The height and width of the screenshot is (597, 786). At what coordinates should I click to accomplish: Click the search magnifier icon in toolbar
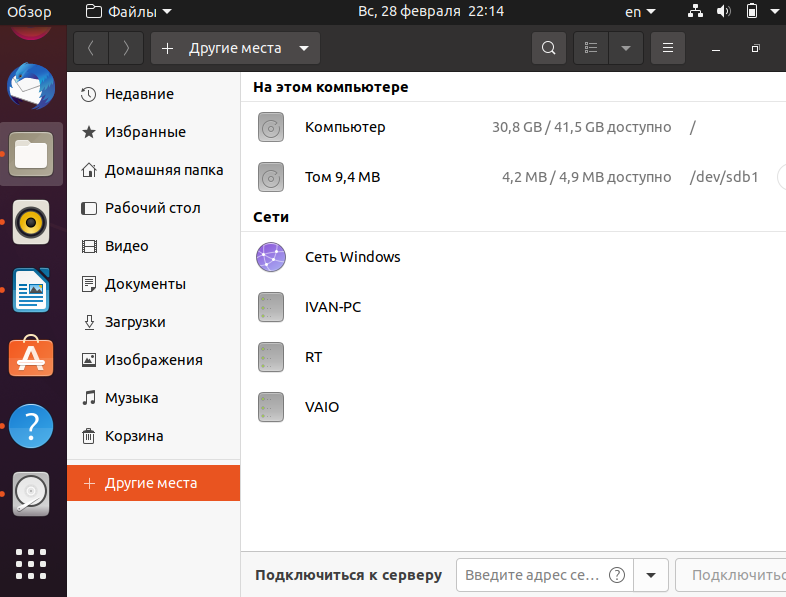[x=548, y=48]
